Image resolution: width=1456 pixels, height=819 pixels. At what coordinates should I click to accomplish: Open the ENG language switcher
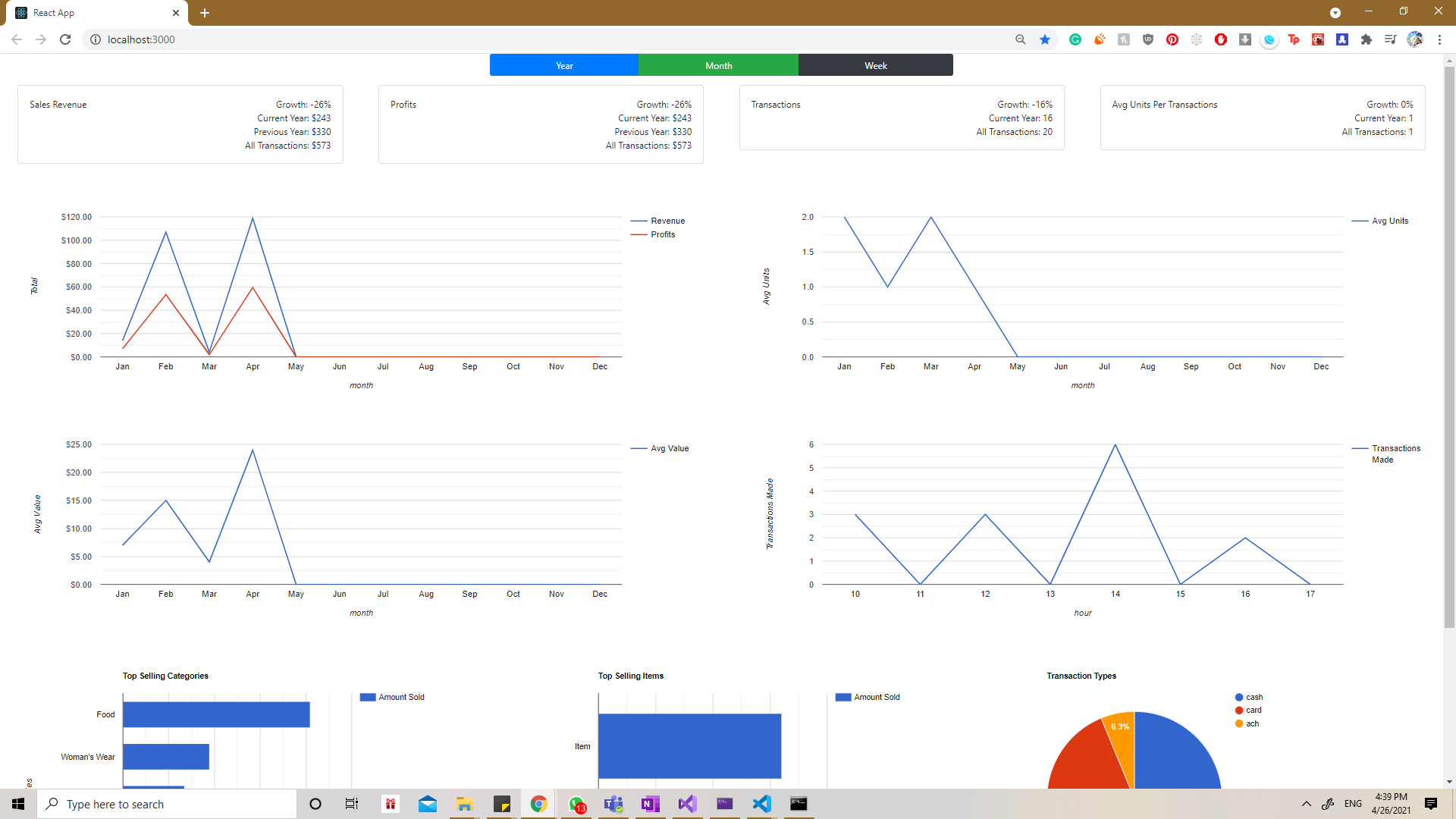tap(1352, 804)
